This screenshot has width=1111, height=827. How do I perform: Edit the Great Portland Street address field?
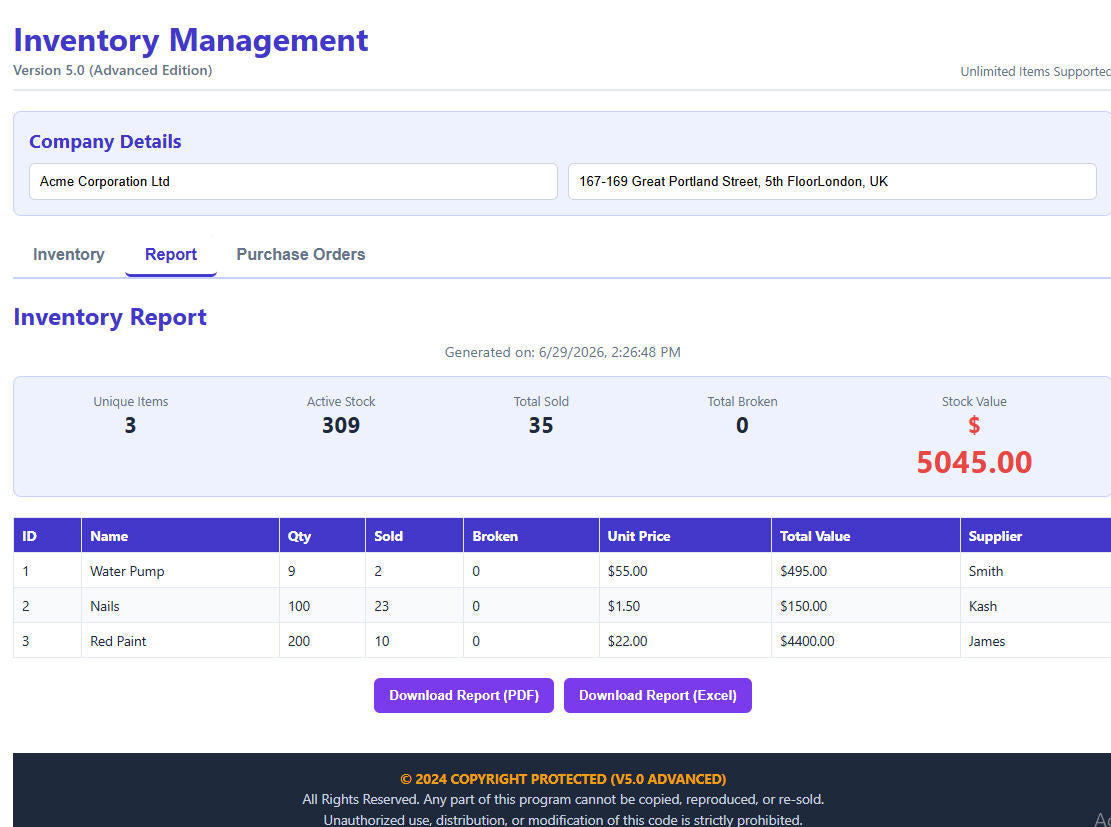point(832,181)
